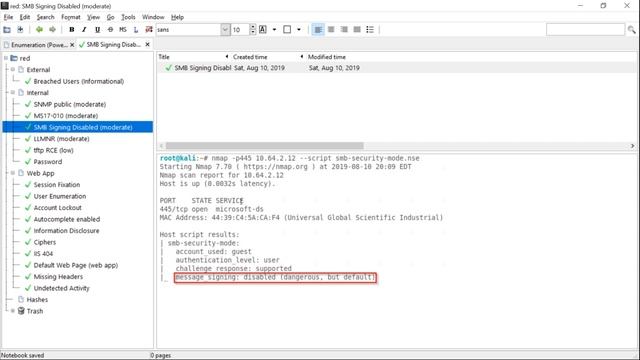The width and height of the screenshot is (640, 360).
Task: Toggle strikethrough formatting
Action: 110,29
